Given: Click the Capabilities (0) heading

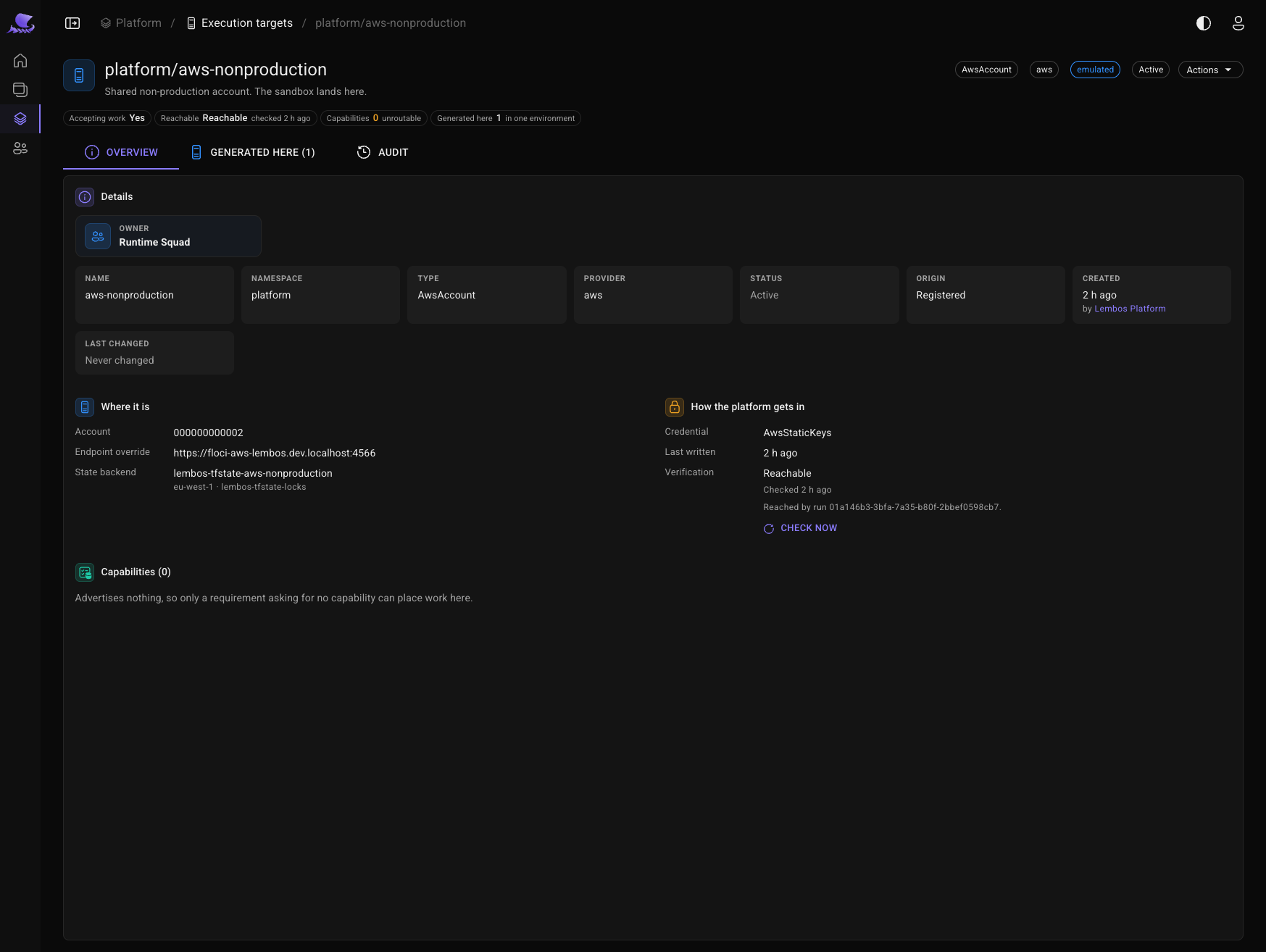Looking at the screenshot, I should pos(136,572).
